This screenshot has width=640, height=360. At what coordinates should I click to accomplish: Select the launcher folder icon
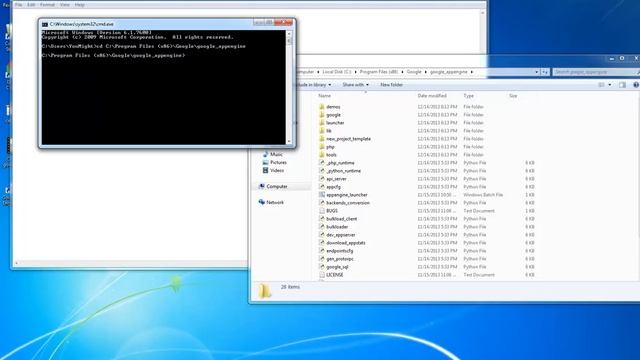pyautogui.click(x=322, y=122)
